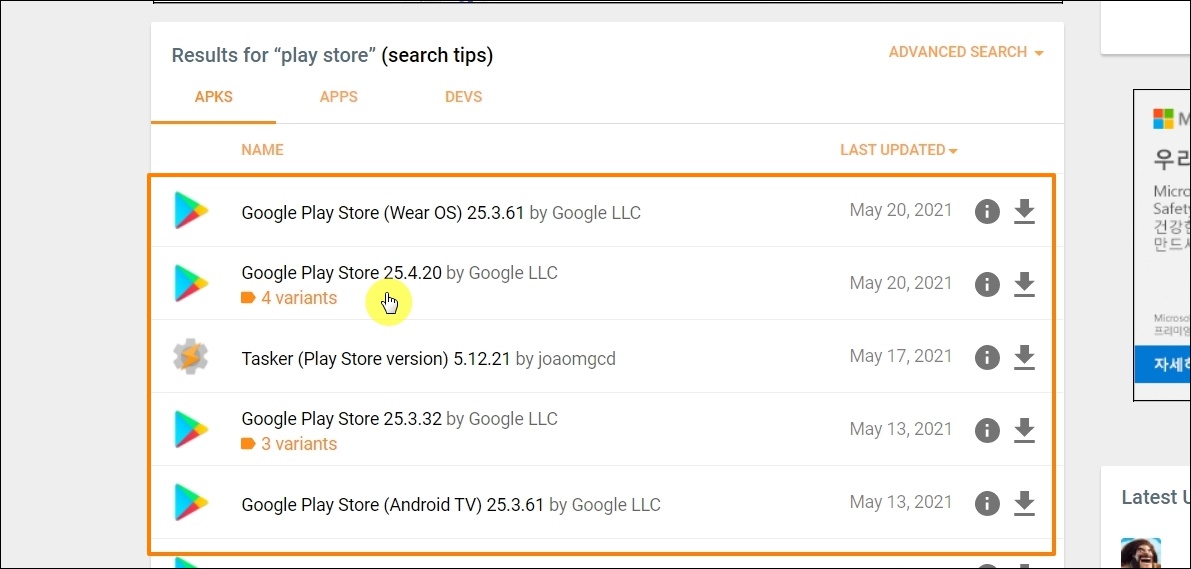Image resolution: width=1191 pixels, height=569 pixels.
Task: Open info for Tasker (Play Store version)
Action: coord(987,357)
